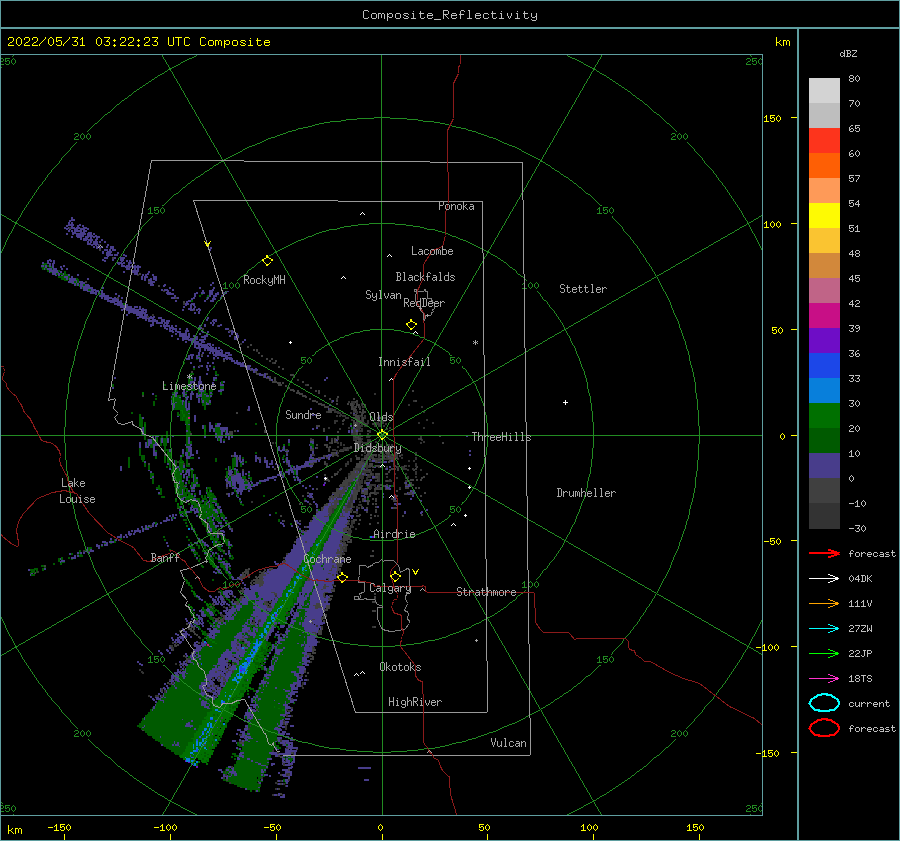This screenshot has width=900, height=841.
Task: Click the yellow diamond marker at radar center
Action: point(382,435)
